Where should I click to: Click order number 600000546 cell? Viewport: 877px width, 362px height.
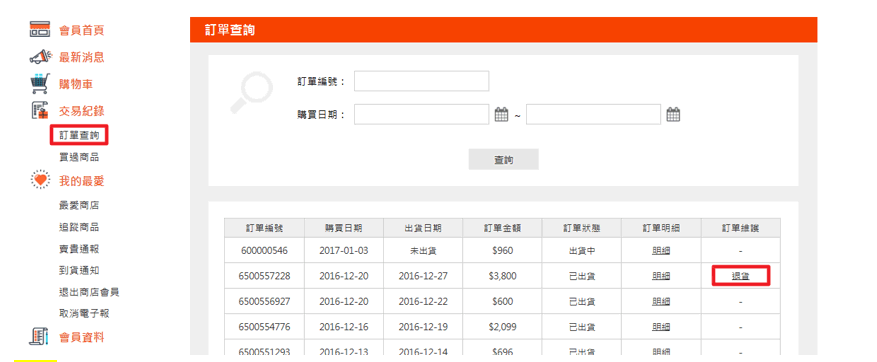[265, 251]
